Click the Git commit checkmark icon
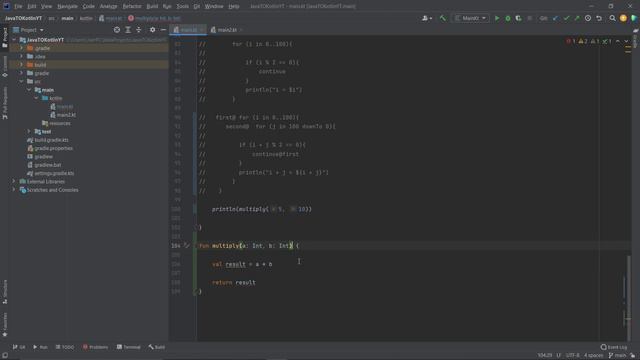Viewport: 640px width, 360px height. [x=566, y=18]
